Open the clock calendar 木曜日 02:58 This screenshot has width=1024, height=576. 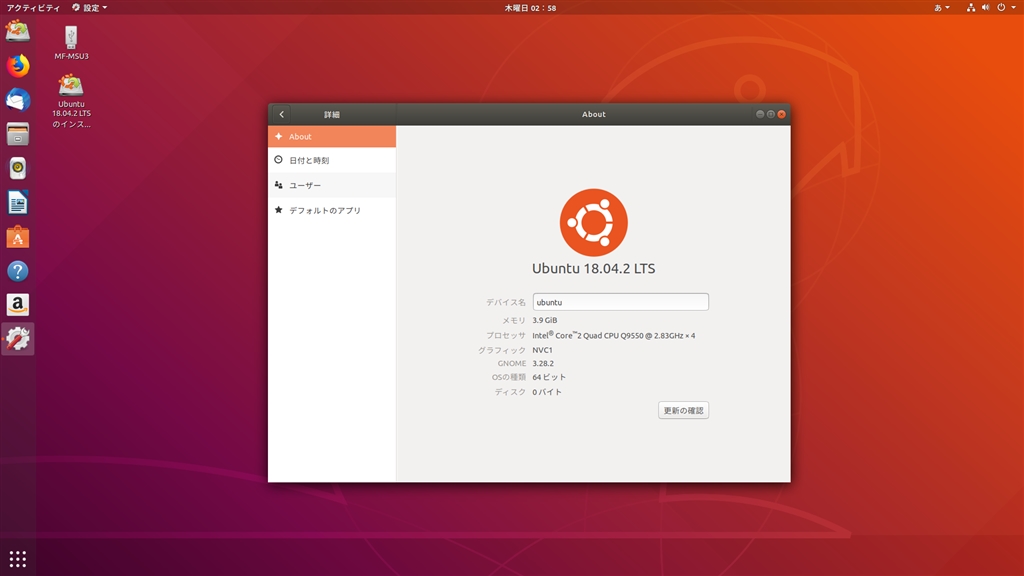[x=530, y=8]
